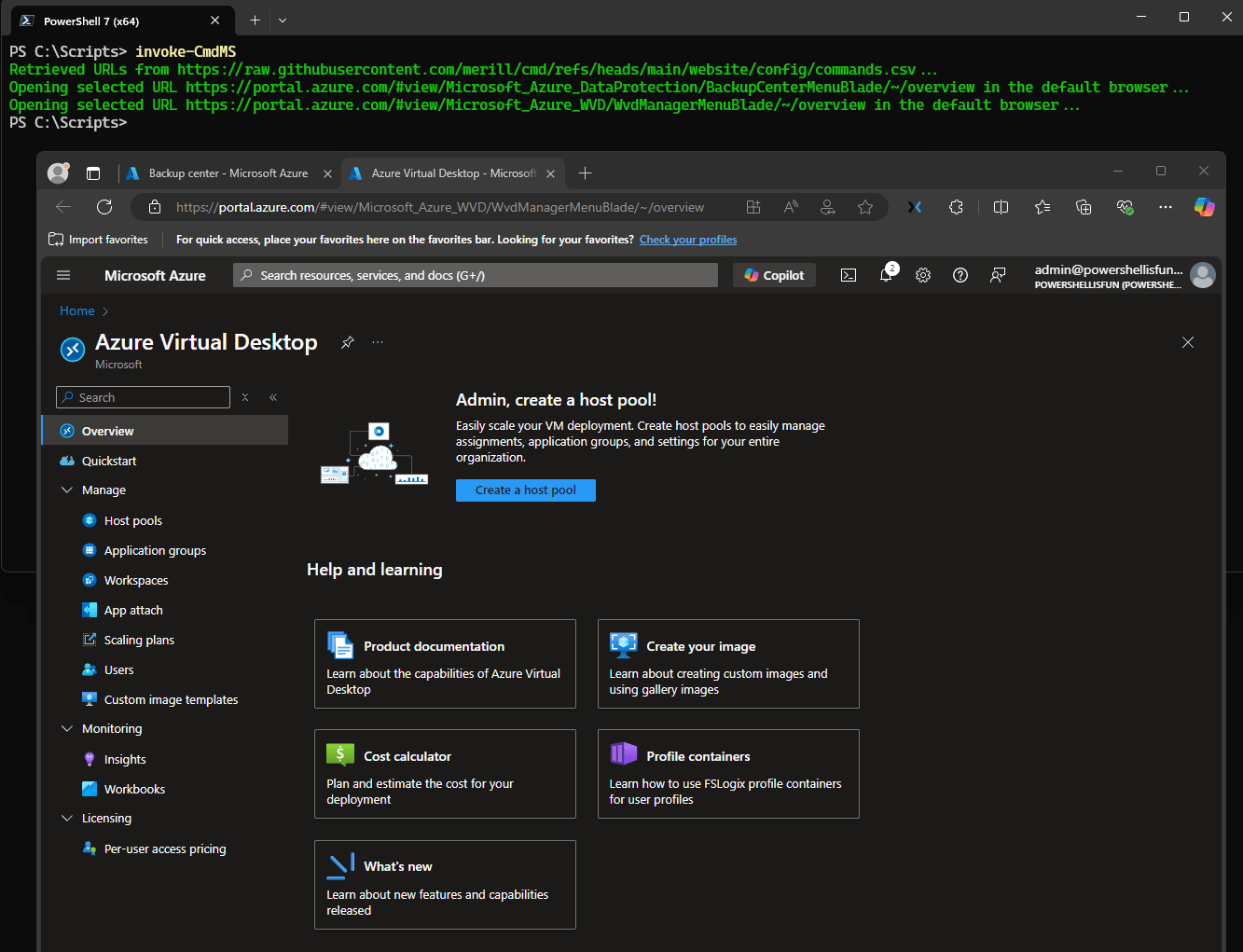1243x952 pixels.
Task: Close the Azure Virtual Desktop blade
Action: (1188, 342)
